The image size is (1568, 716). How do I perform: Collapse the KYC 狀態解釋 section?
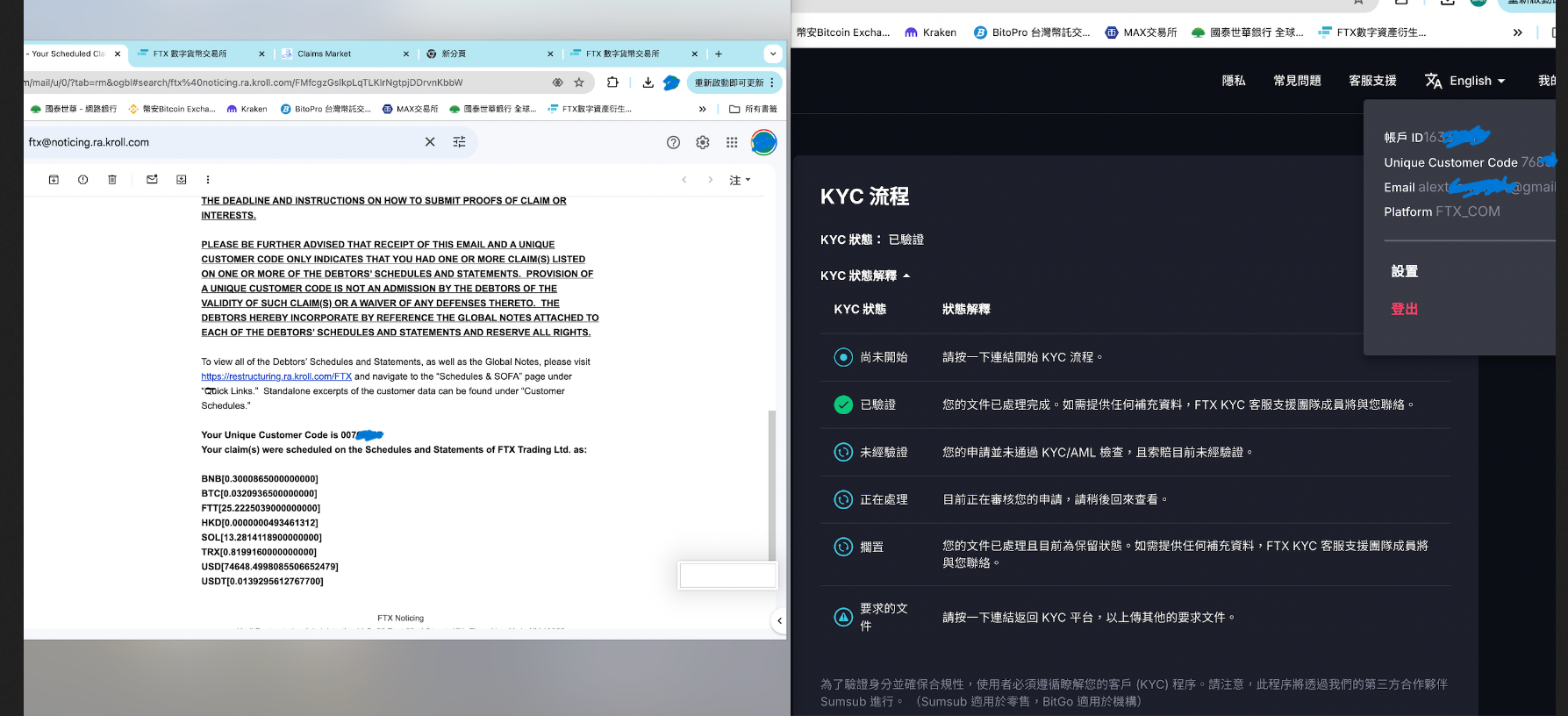tap(865, 276)
